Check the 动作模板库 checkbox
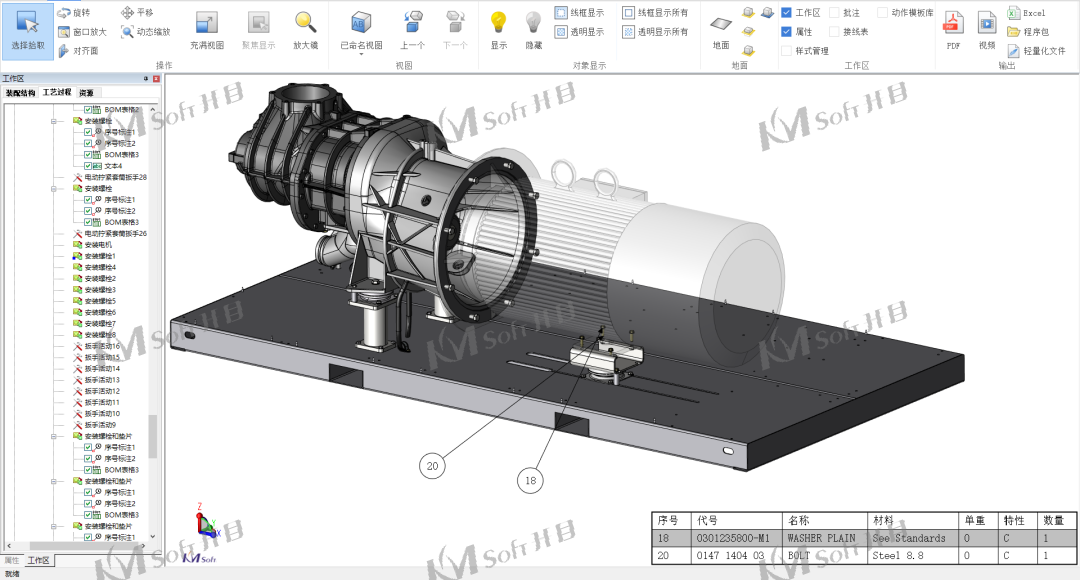Image resolution: width=1080 pixels, height=580 pixels. click(x=882, y=12)
